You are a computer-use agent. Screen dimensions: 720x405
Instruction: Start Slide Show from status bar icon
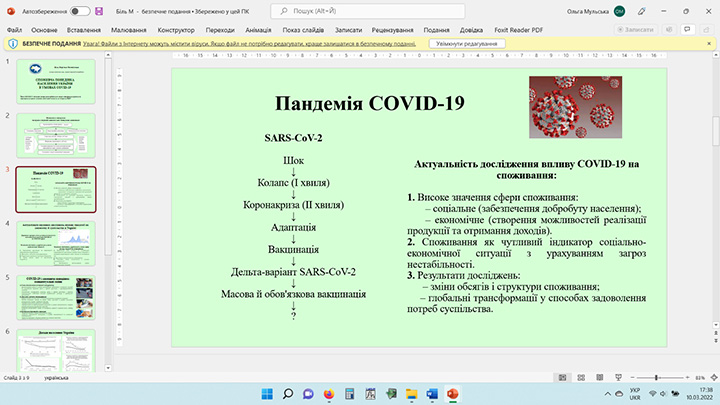tap(619, 377)
